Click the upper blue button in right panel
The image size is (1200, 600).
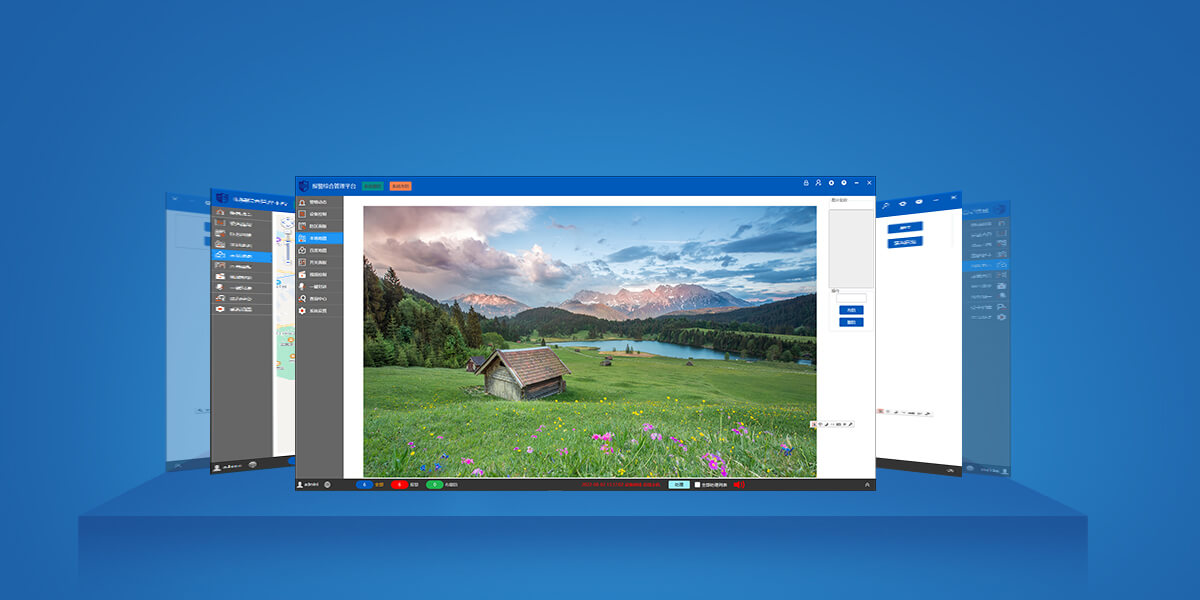(x=850, y=310)
